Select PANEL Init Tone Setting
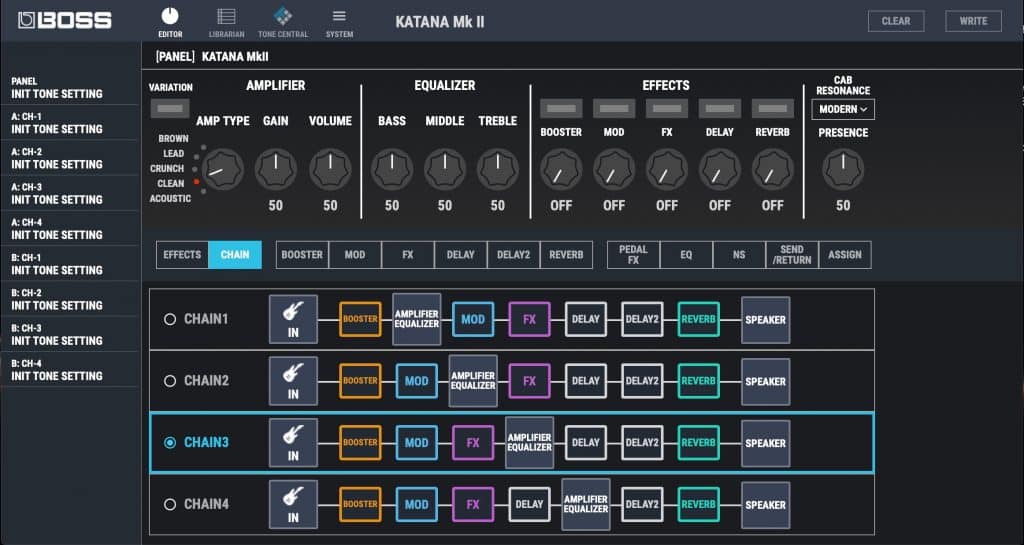The image size is (1024, 545). point(70,87)
